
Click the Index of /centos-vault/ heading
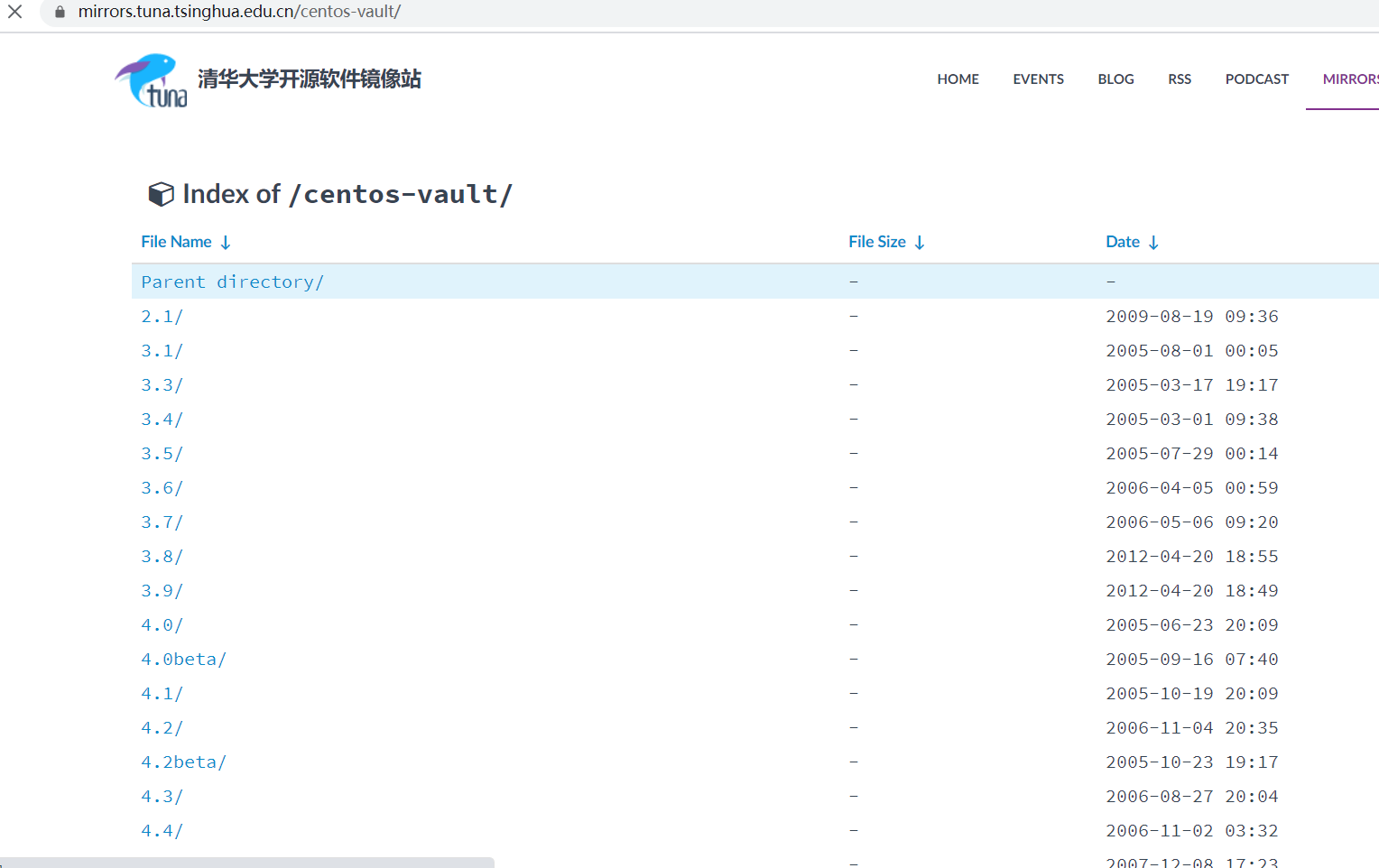click(347, 194)
